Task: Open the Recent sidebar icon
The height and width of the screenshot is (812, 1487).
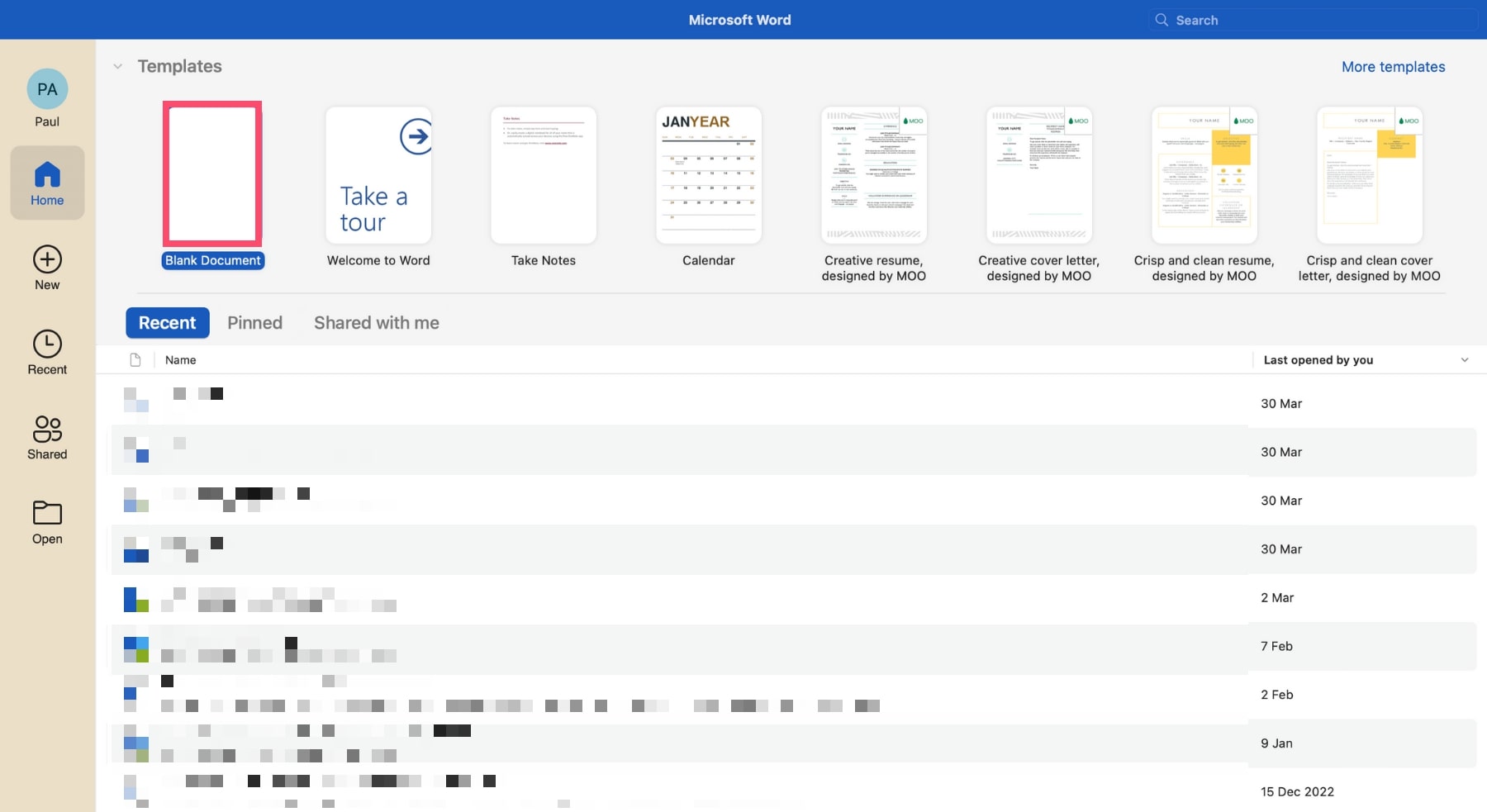Action: click(47, 353)
